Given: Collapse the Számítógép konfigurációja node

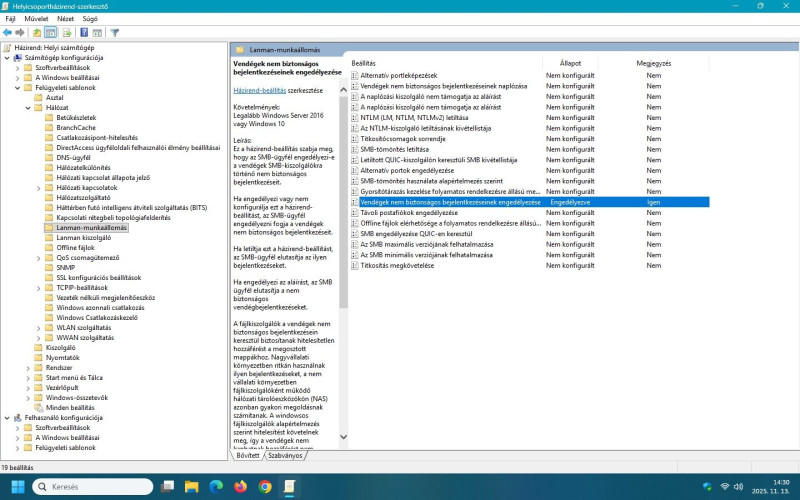Looking at the screenshot, I should [7, 58].
